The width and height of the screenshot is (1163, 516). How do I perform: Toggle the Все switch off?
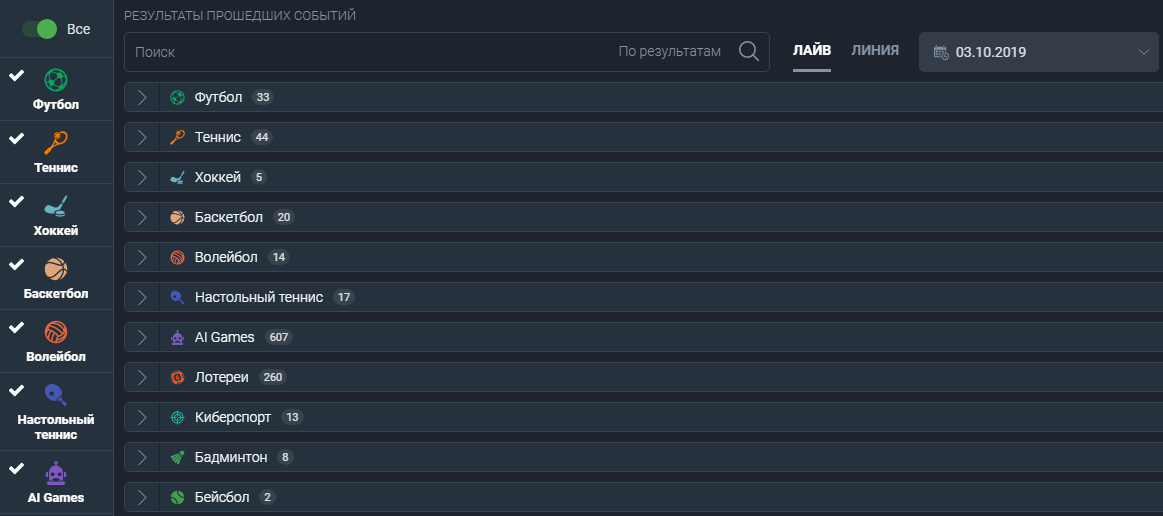pyautogui.click(x=39, y=29)
